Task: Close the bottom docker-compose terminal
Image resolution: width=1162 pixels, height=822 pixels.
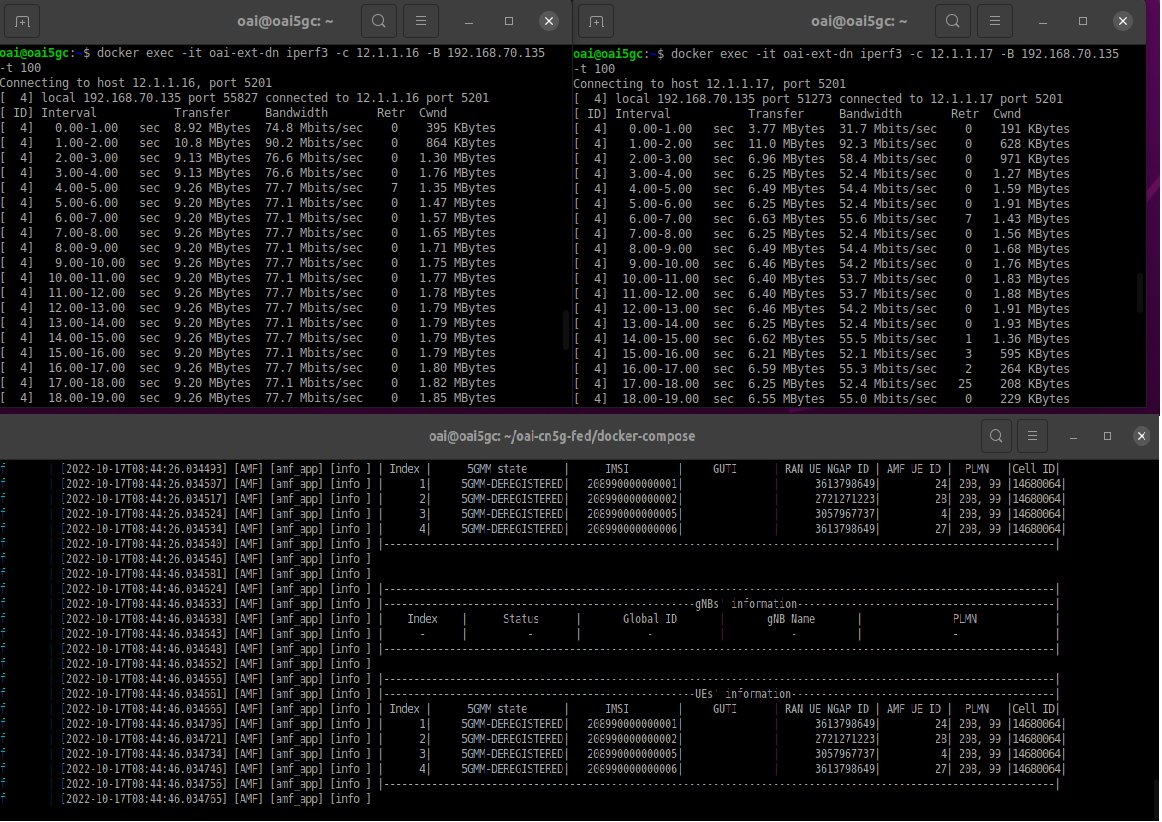Action: click(x=1141, y=436)
